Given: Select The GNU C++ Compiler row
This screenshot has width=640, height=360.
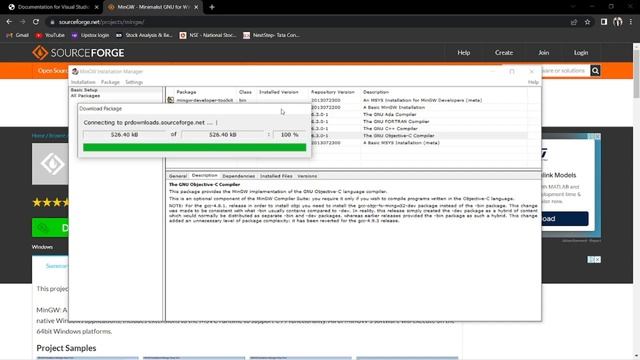Looking at the screenshot, I should [x=390, y=129].
